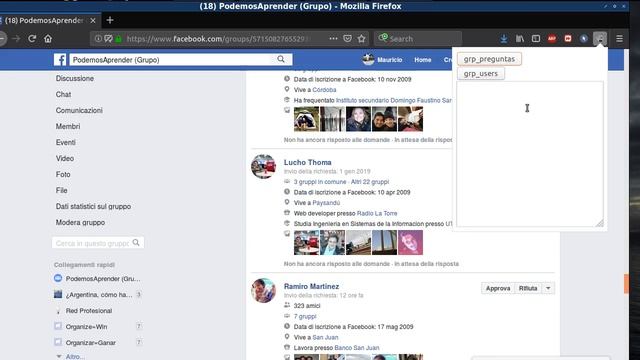
Task: Show site info for secure lock
Action: coord(118,39)
